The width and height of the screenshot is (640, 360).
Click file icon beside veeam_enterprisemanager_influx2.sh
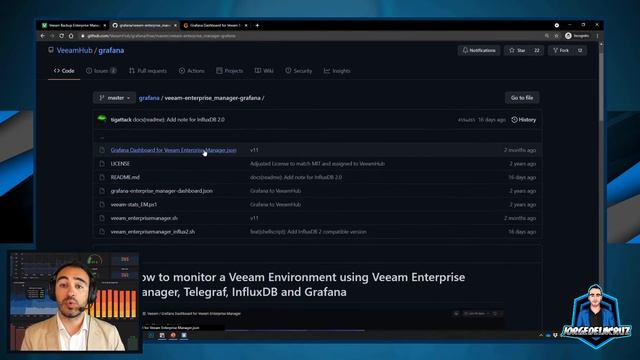(102, 232)
